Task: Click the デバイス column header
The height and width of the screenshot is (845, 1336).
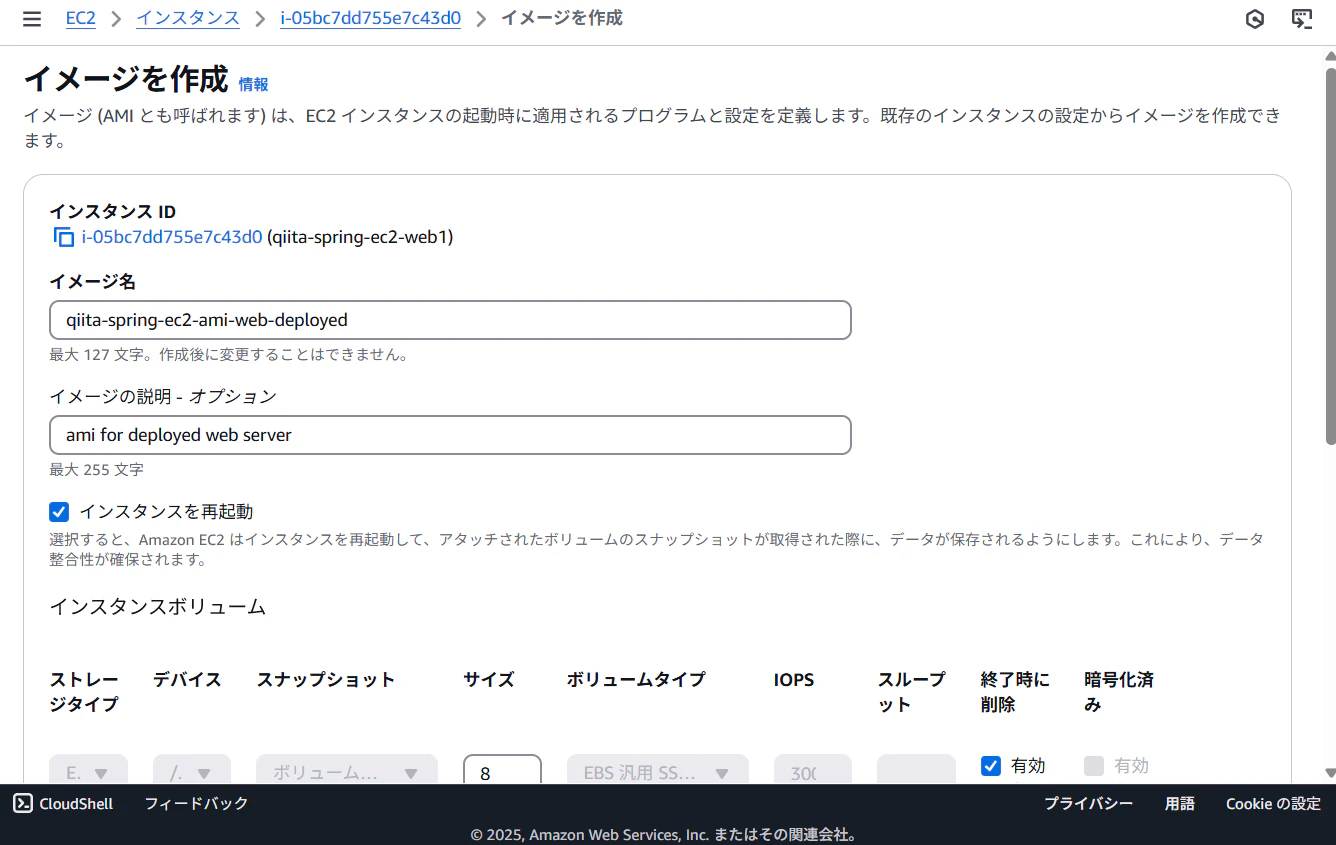Action: click(x=187, y=680)
